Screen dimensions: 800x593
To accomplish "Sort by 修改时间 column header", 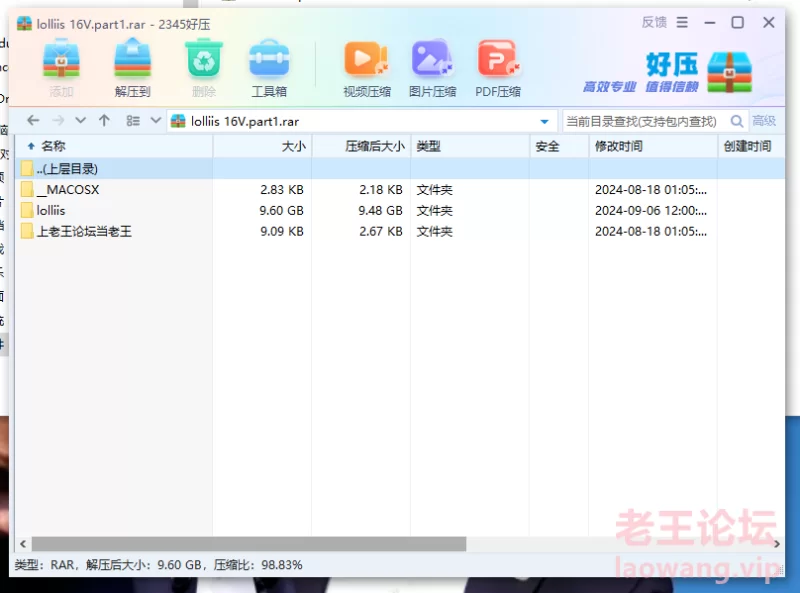I will coord(653,146).
